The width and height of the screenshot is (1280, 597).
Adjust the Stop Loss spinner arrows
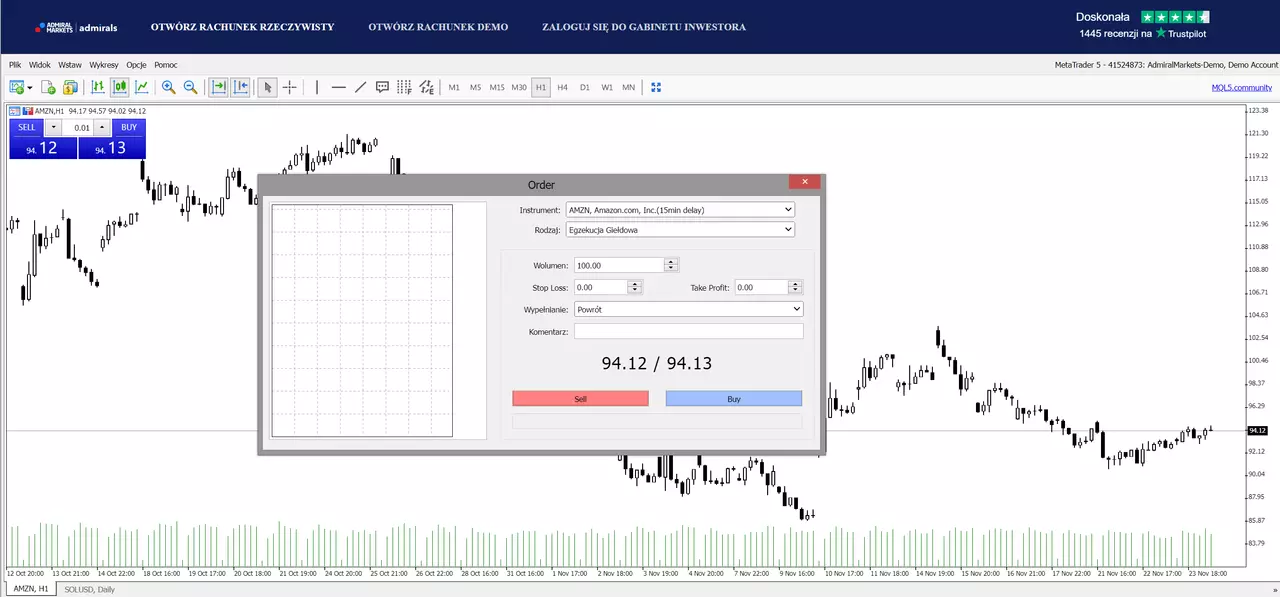(634, 287)
